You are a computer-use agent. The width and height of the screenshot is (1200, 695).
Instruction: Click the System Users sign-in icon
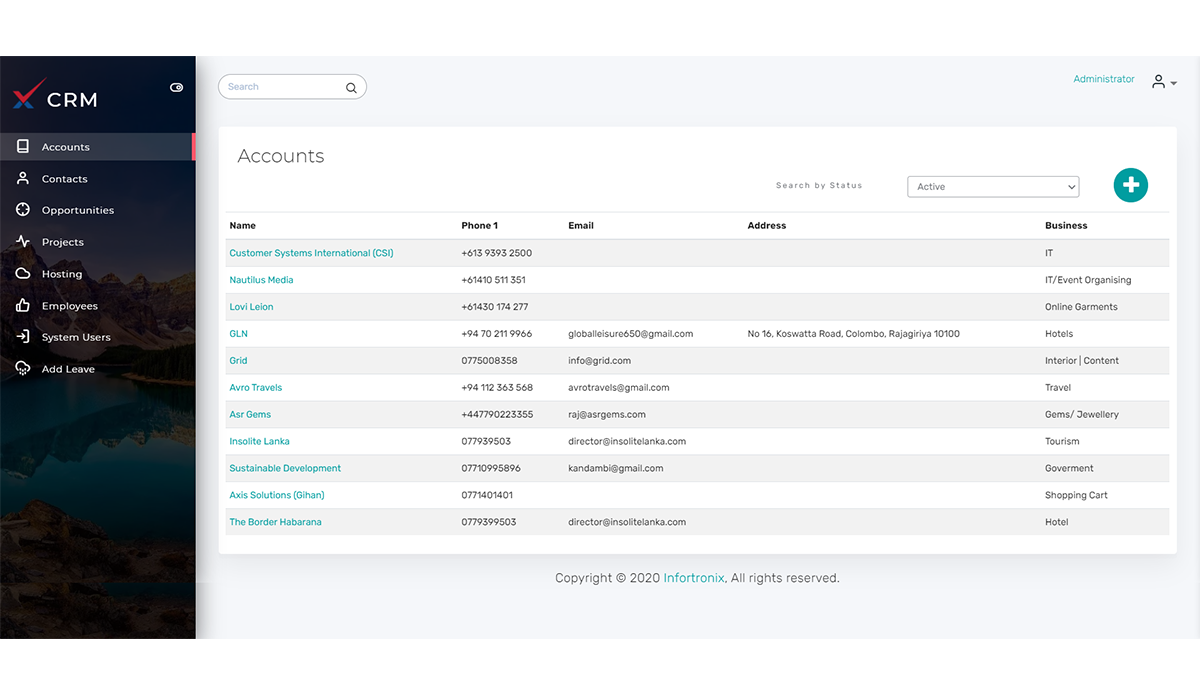point(23,337)
